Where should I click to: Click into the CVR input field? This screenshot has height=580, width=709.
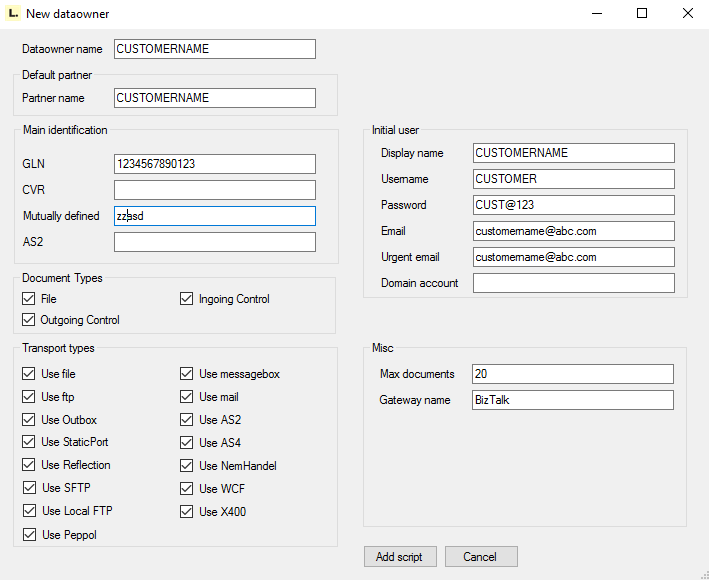pyautogui.click(x=215, y=190)
